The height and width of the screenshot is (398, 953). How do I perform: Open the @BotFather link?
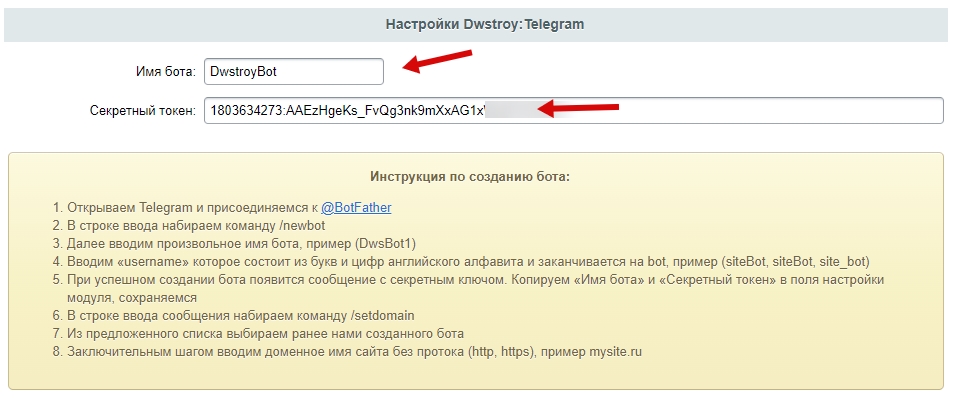click(x=356, y=208)
